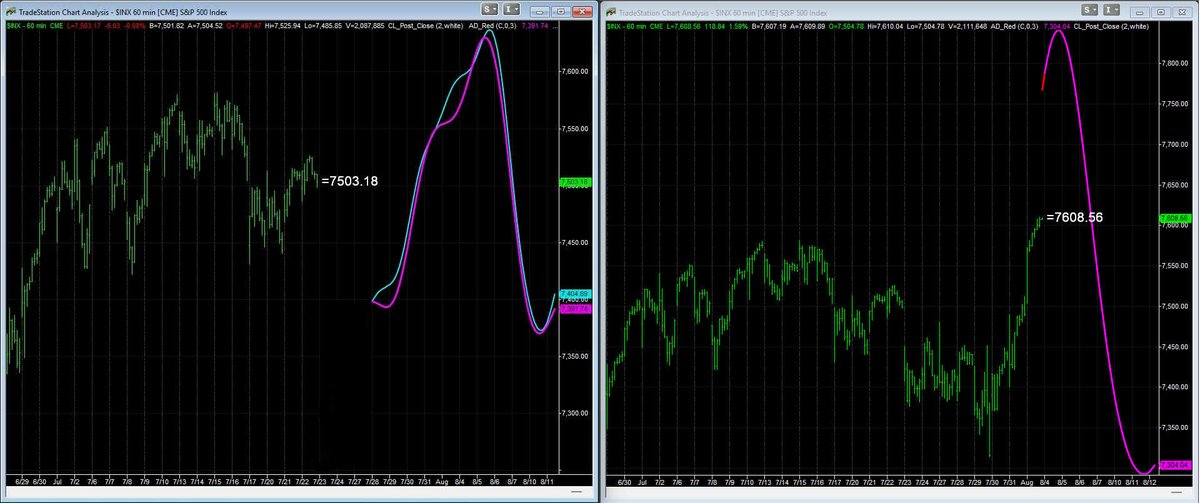This screenshot has width=1200, height=503.
Task: Click 'Lo=7,485.85' in left status line
Action: (x=324, y=25)
